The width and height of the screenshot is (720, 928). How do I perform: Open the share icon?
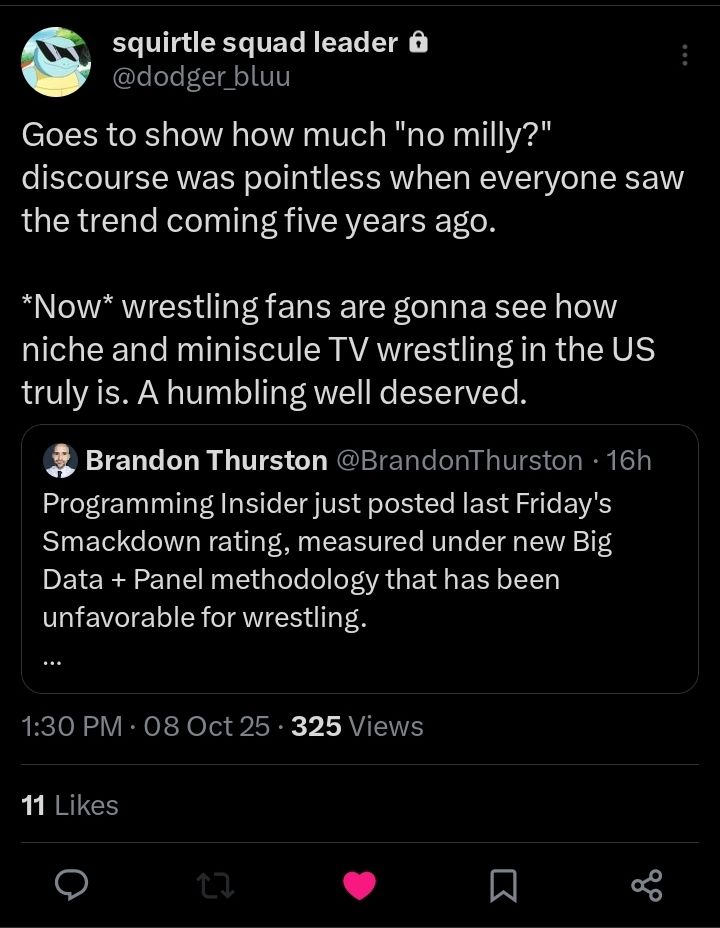647,885
